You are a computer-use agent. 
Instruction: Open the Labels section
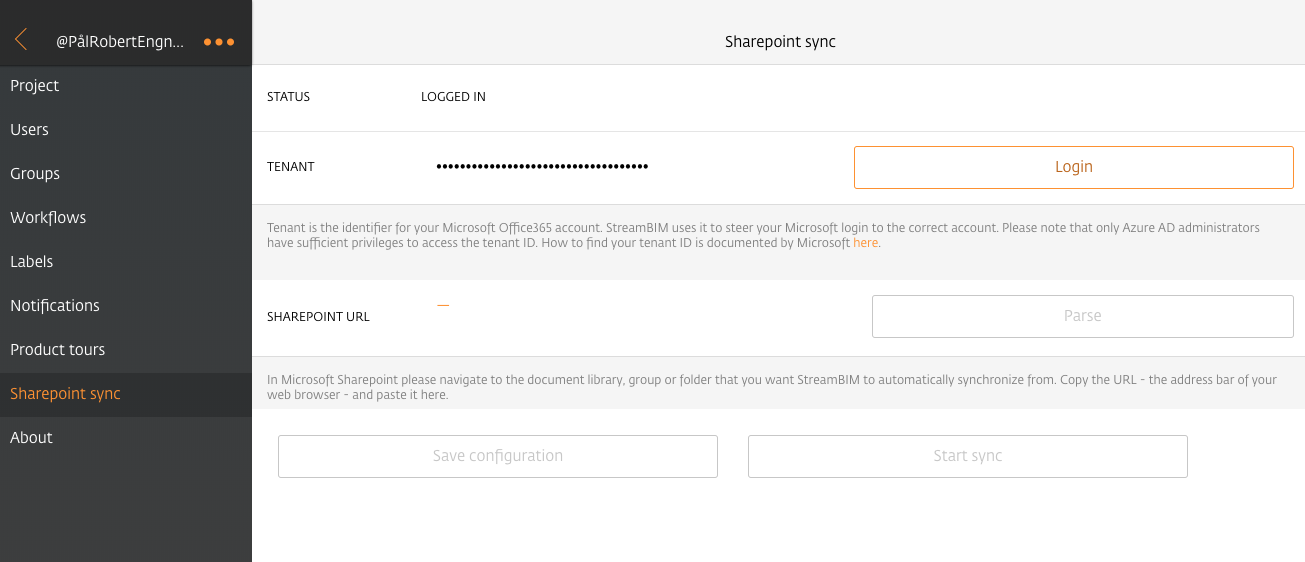(x=126, y=262)
